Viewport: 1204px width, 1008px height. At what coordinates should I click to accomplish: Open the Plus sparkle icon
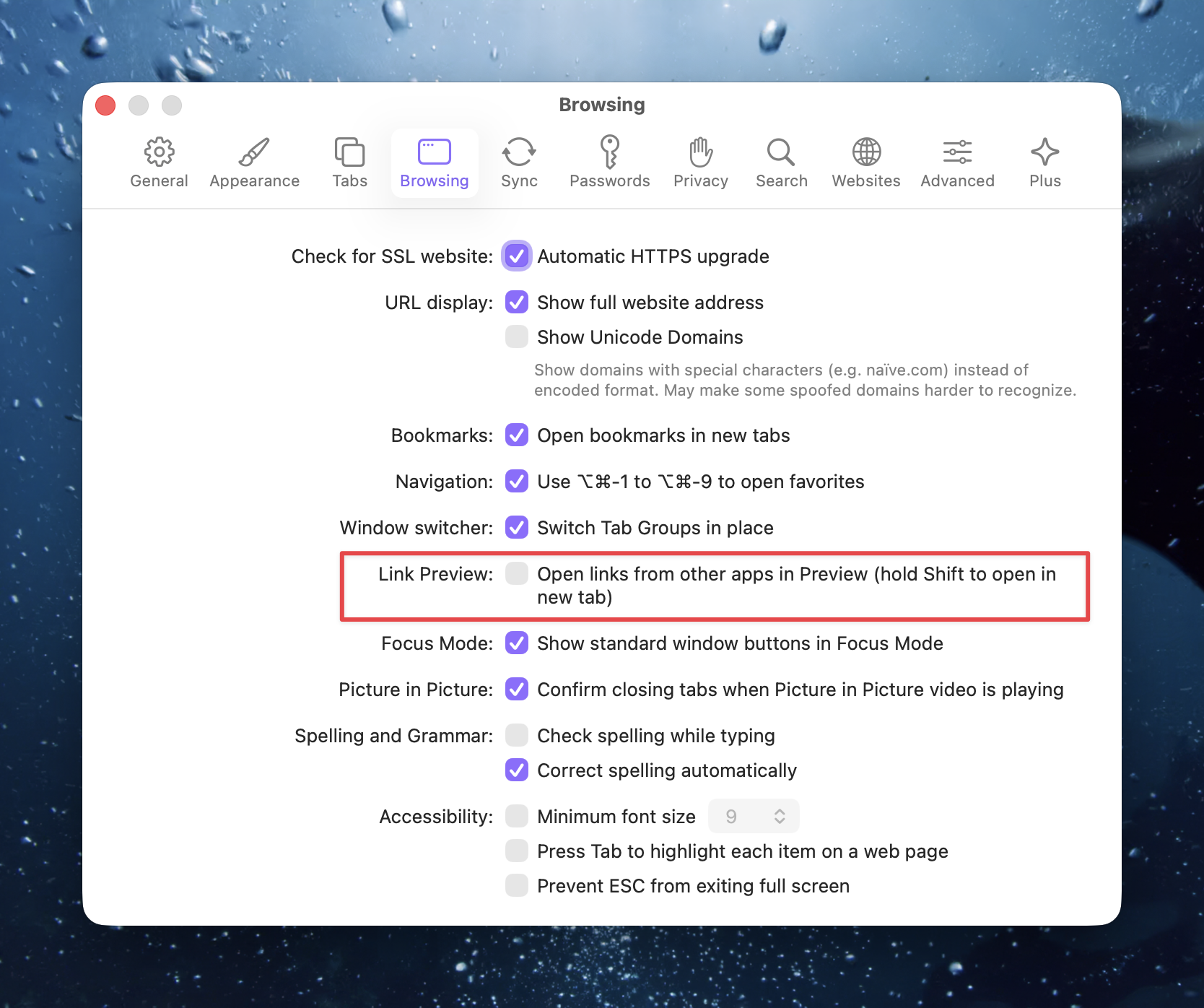(x=1044, y=152)
